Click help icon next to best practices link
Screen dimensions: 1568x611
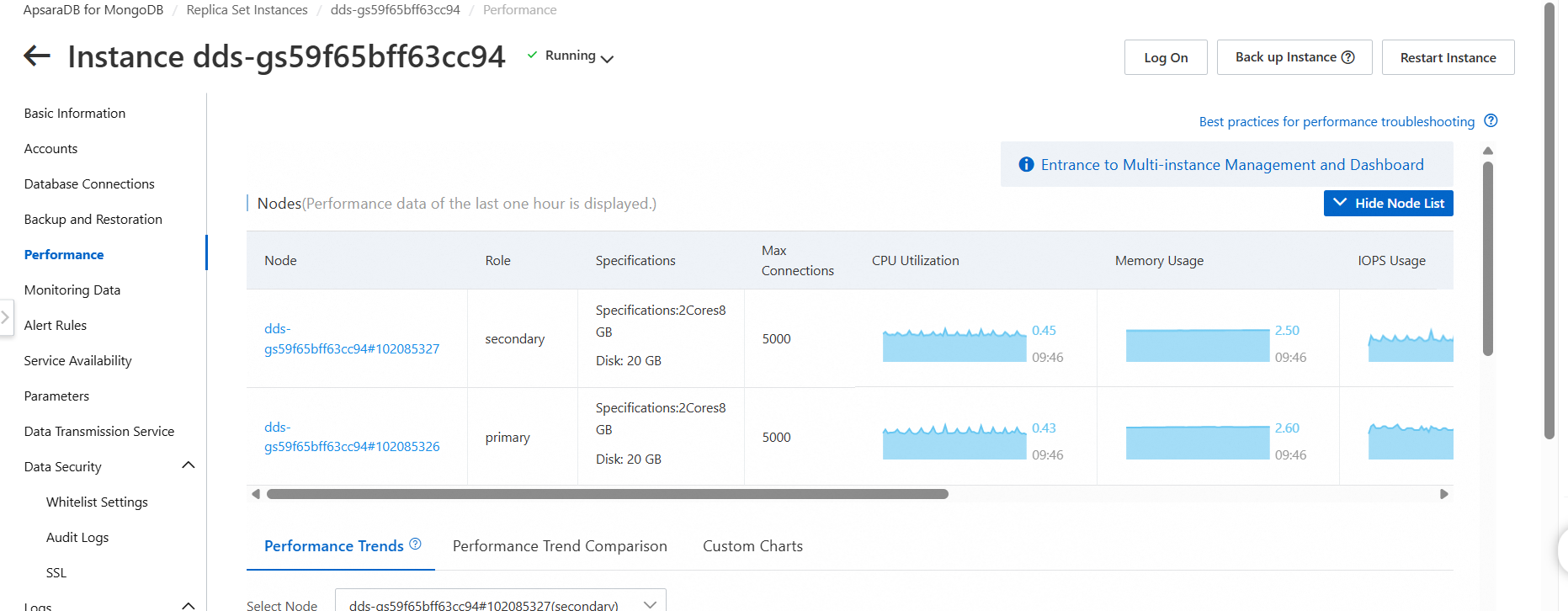[1491, 120]
